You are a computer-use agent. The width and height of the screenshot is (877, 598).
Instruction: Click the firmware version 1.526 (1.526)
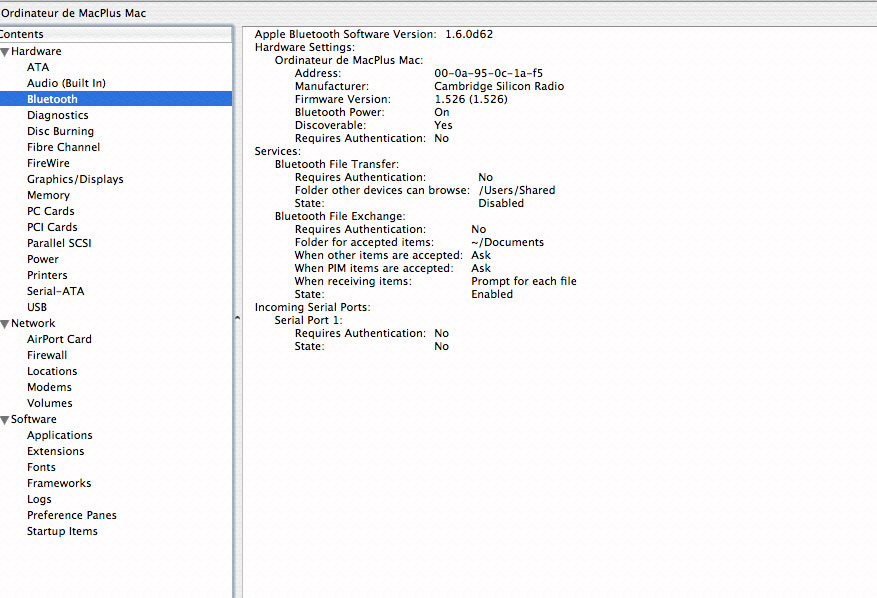coord(471,99)
